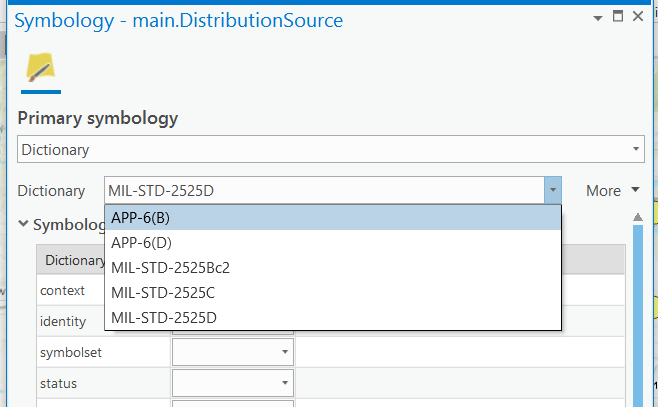Click the context row label
658x407 pixels.
[62, 290]
